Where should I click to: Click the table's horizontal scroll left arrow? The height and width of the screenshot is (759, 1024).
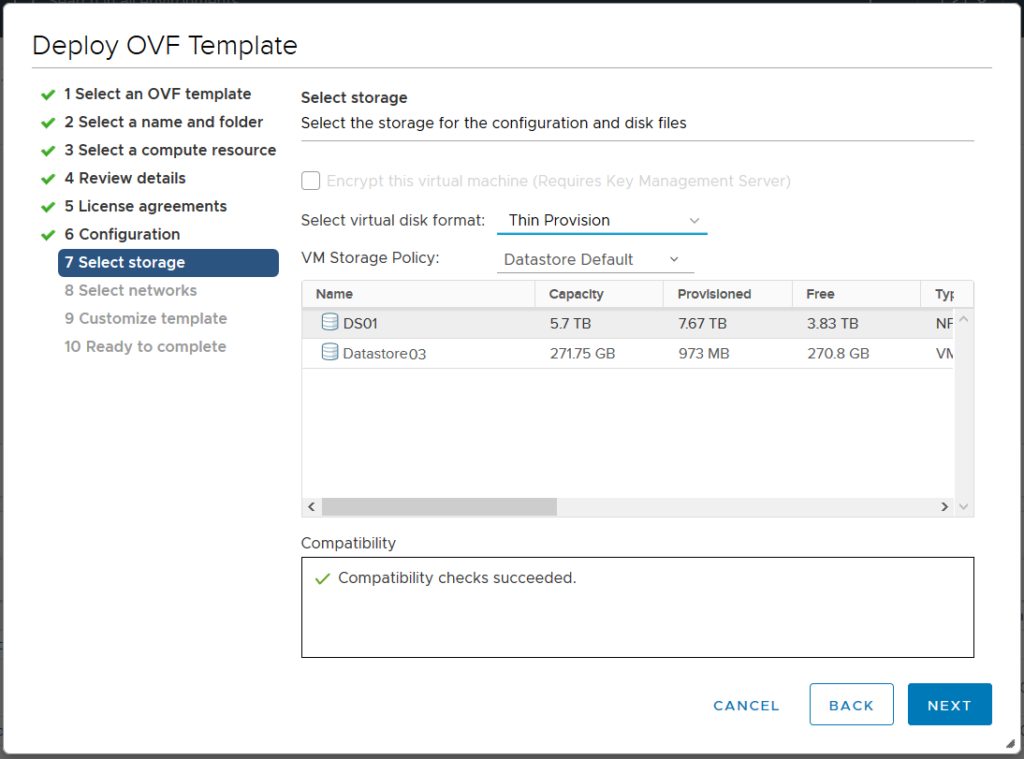coord(312,507)
